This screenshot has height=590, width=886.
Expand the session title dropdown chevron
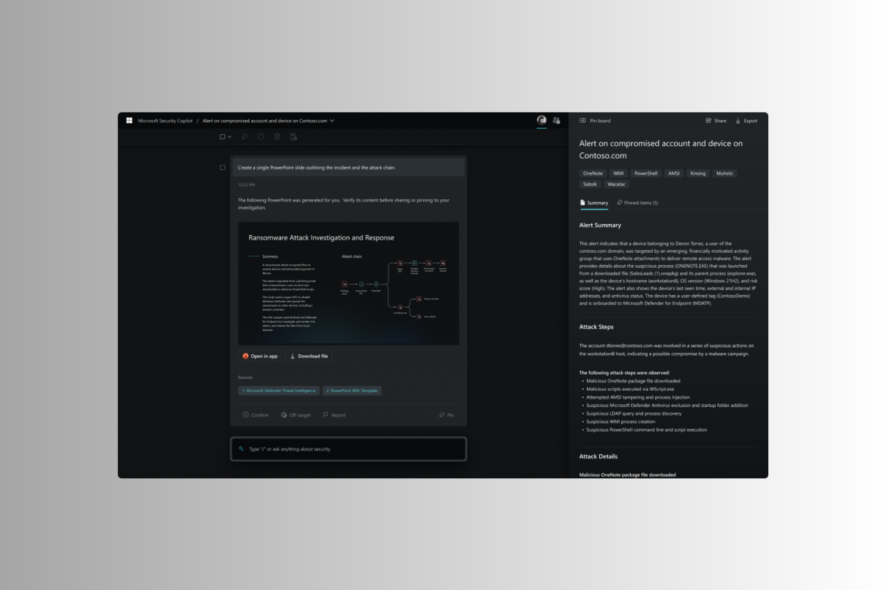click(x=332, y=120)
